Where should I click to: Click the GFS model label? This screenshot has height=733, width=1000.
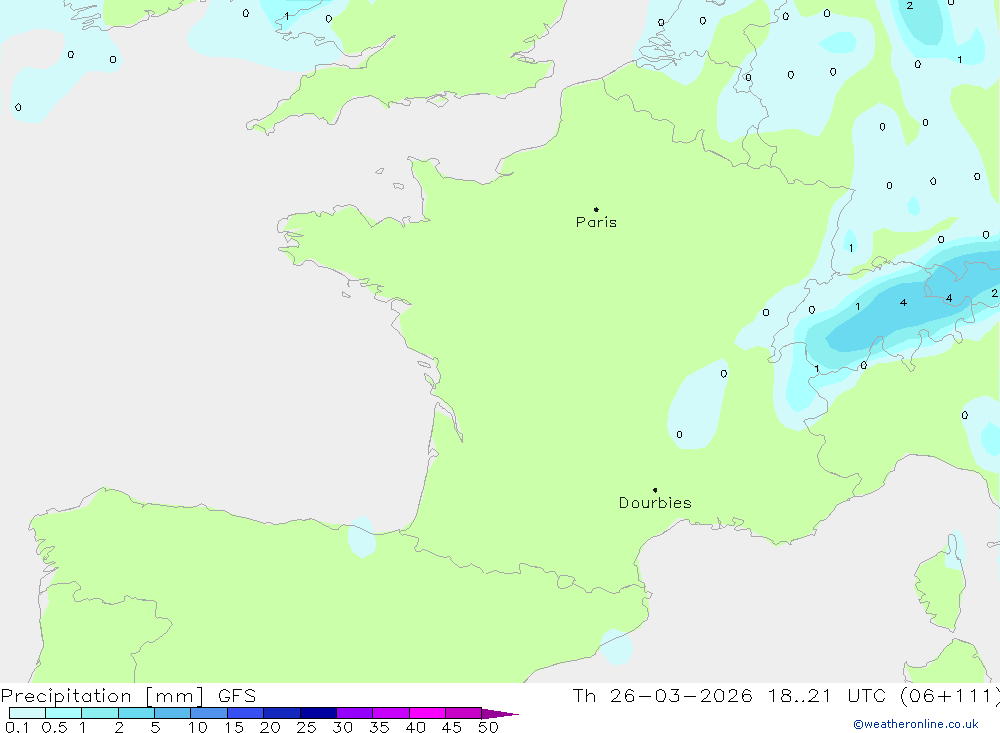pos(236,696)
